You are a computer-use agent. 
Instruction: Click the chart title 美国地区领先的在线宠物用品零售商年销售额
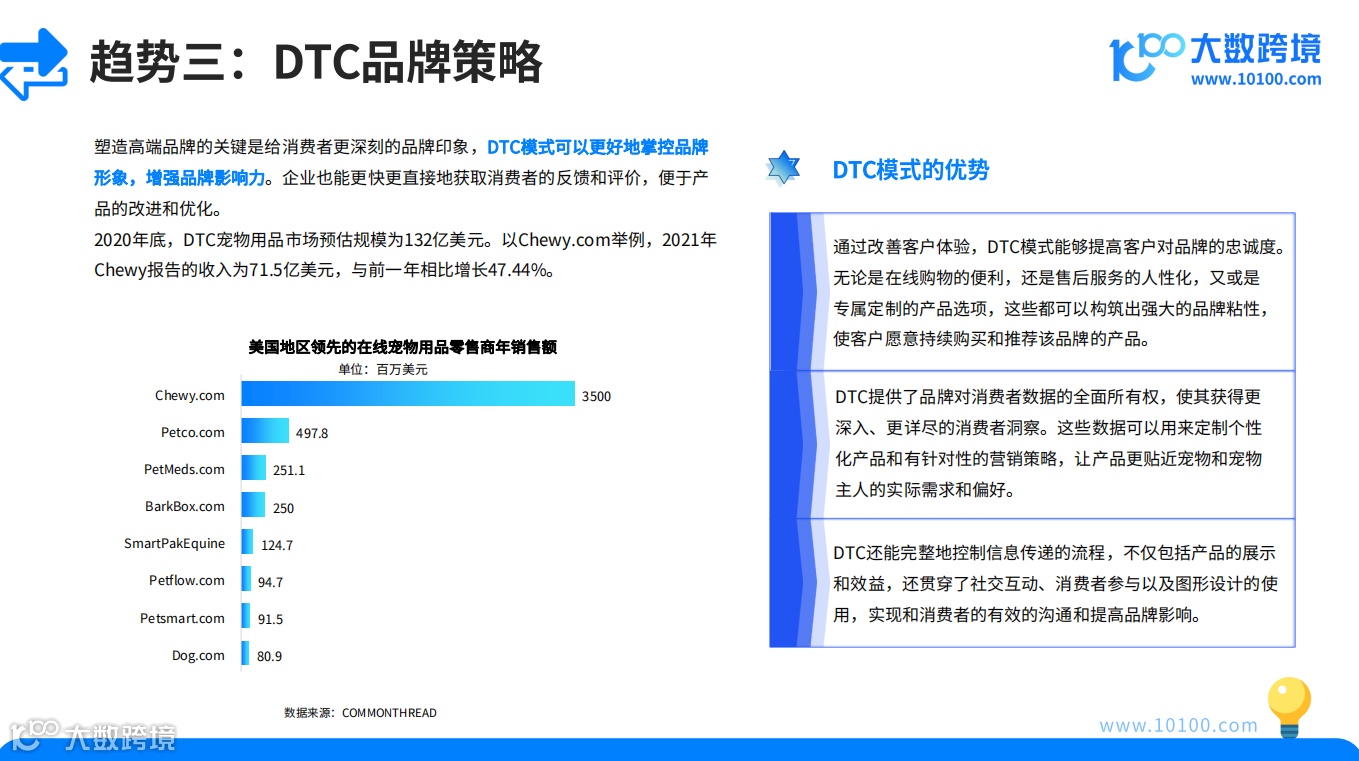[x=402, y=347]
